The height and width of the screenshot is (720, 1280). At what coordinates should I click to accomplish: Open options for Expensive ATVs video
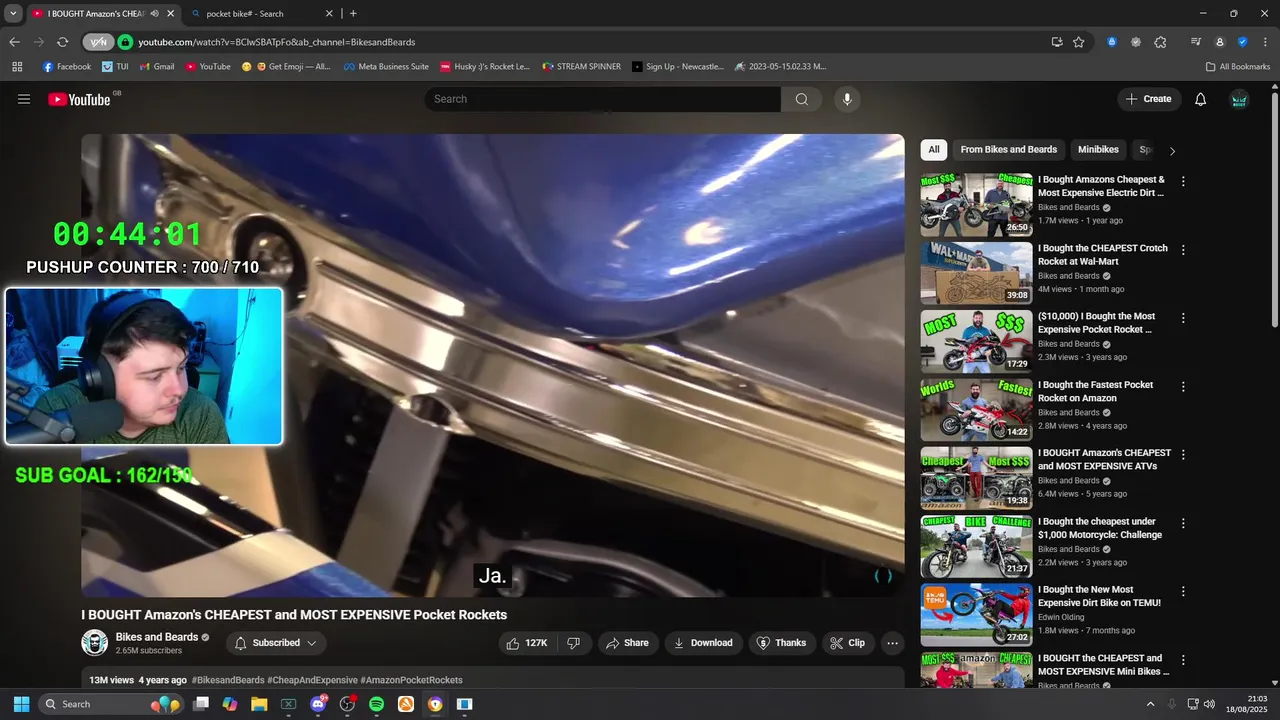(x=1183, y=455)
